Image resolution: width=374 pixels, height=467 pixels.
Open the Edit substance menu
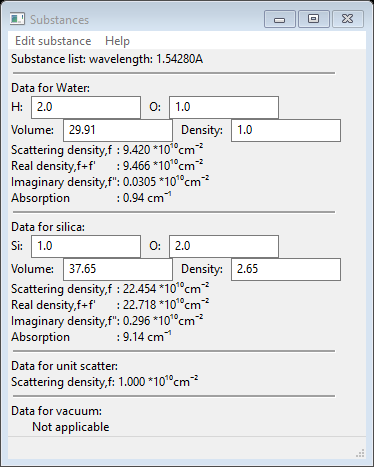[53, 41]
